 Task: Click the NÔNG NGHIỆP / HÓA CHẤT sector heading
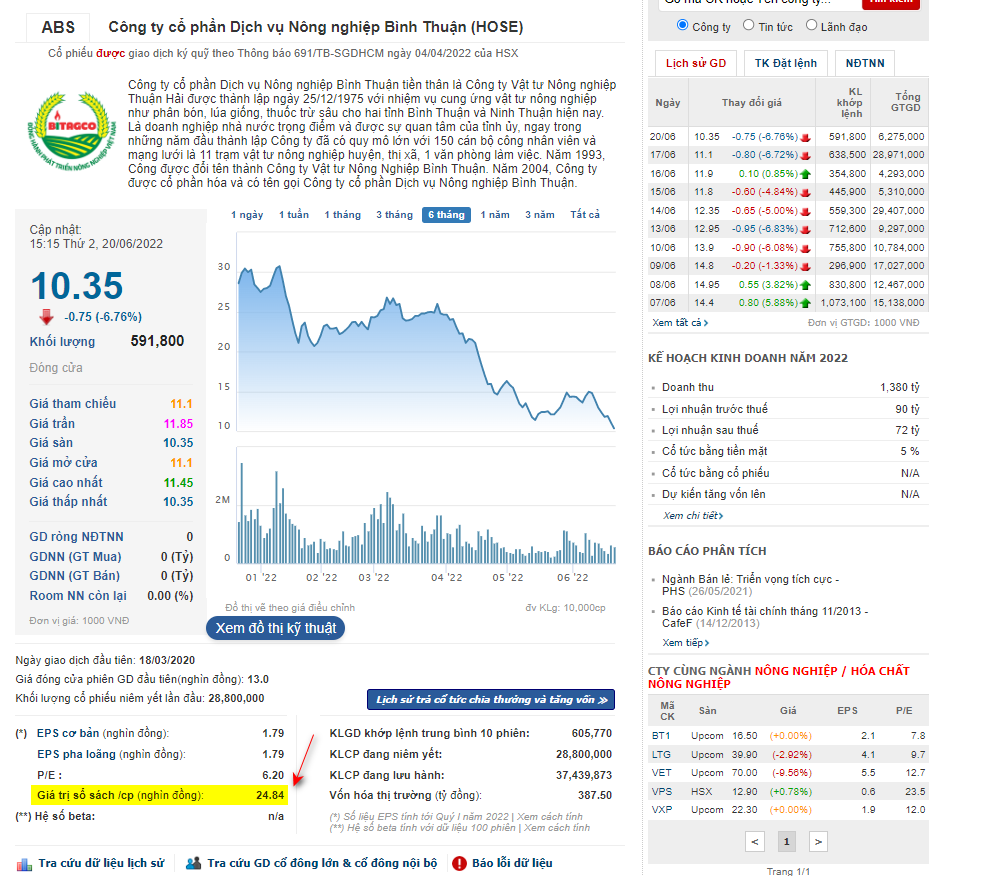click(779, 678)
